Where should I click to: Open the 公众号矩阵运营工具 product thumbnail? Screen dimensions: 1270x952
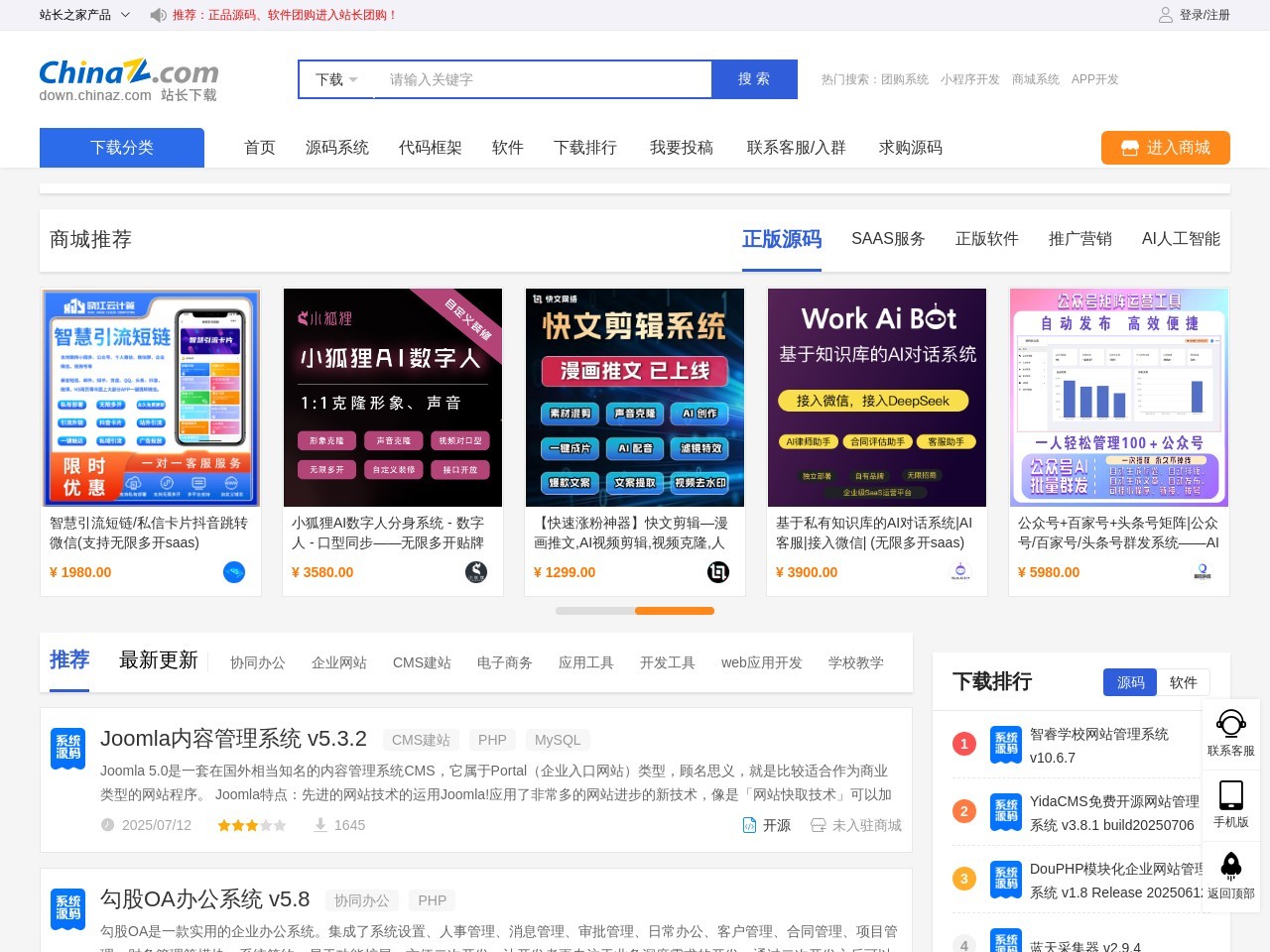(x=1119, y=398)
